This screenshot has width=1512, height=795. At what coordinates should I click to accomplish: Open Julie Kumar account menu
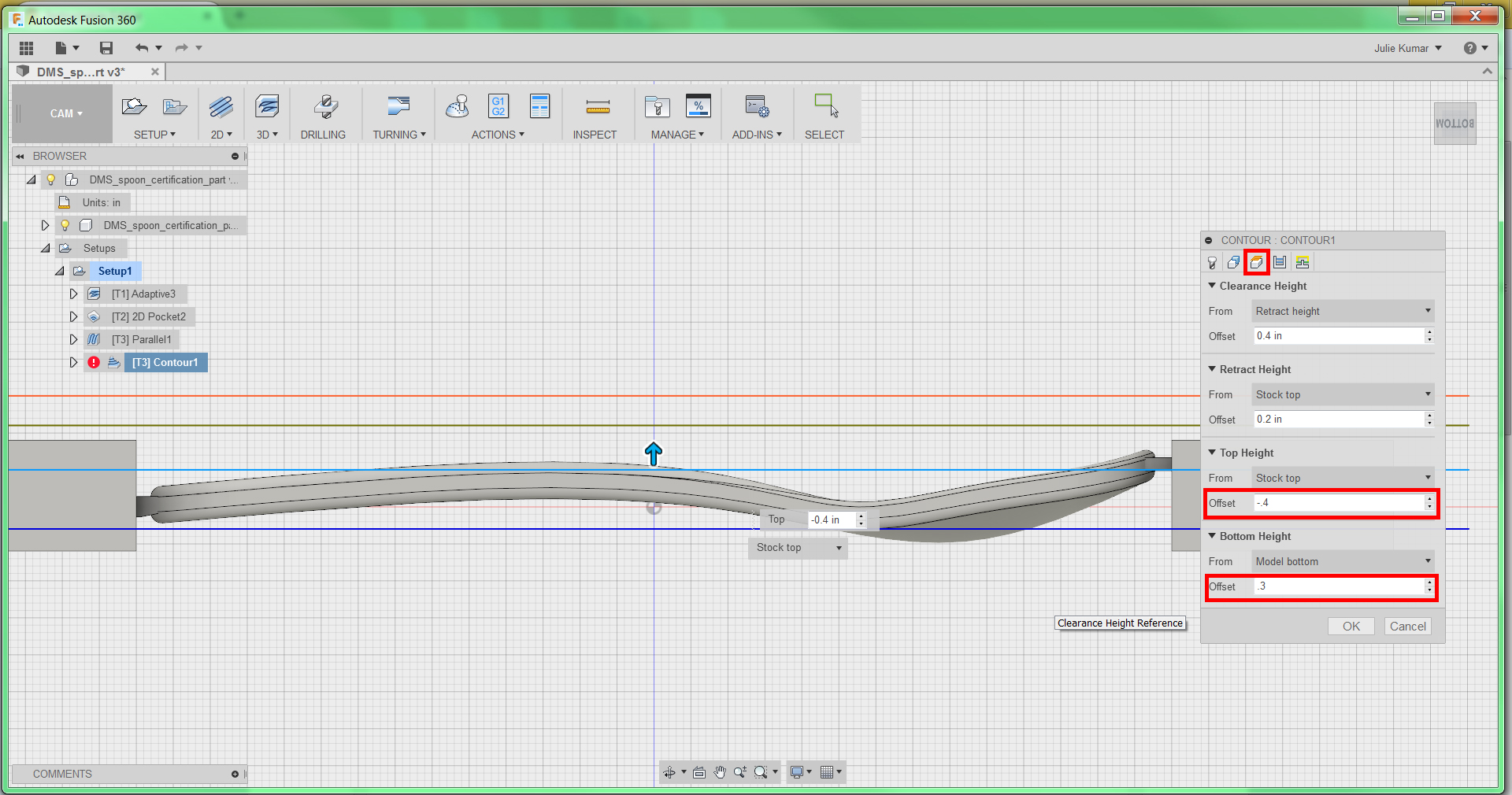1408,48
